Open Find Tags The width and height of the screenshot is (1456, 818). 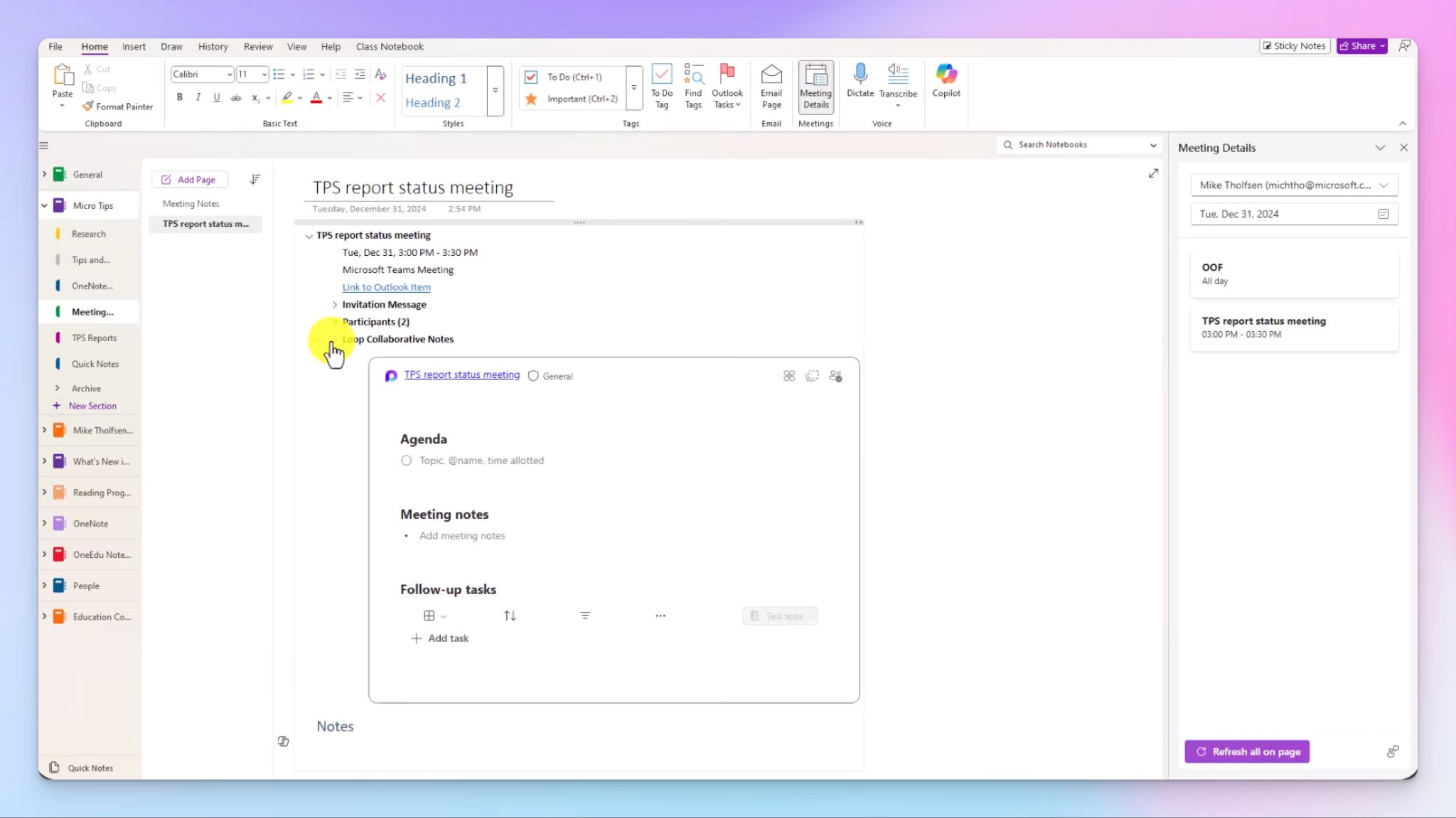[x=693, y=87]
